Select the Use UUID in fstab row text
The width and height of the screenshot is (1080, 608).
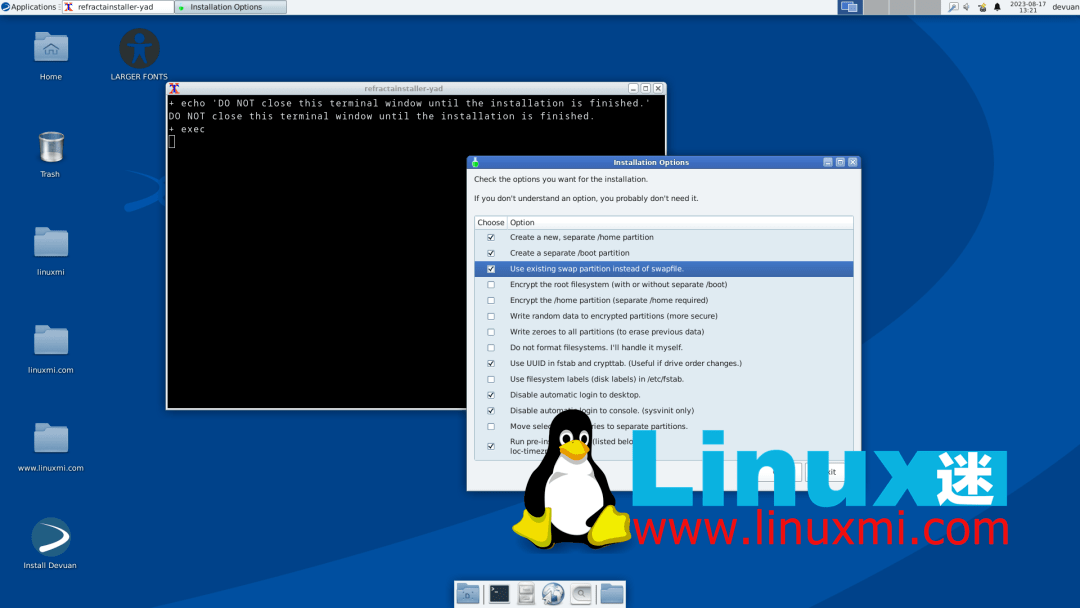pyautogui.click(x=625, y=364)
